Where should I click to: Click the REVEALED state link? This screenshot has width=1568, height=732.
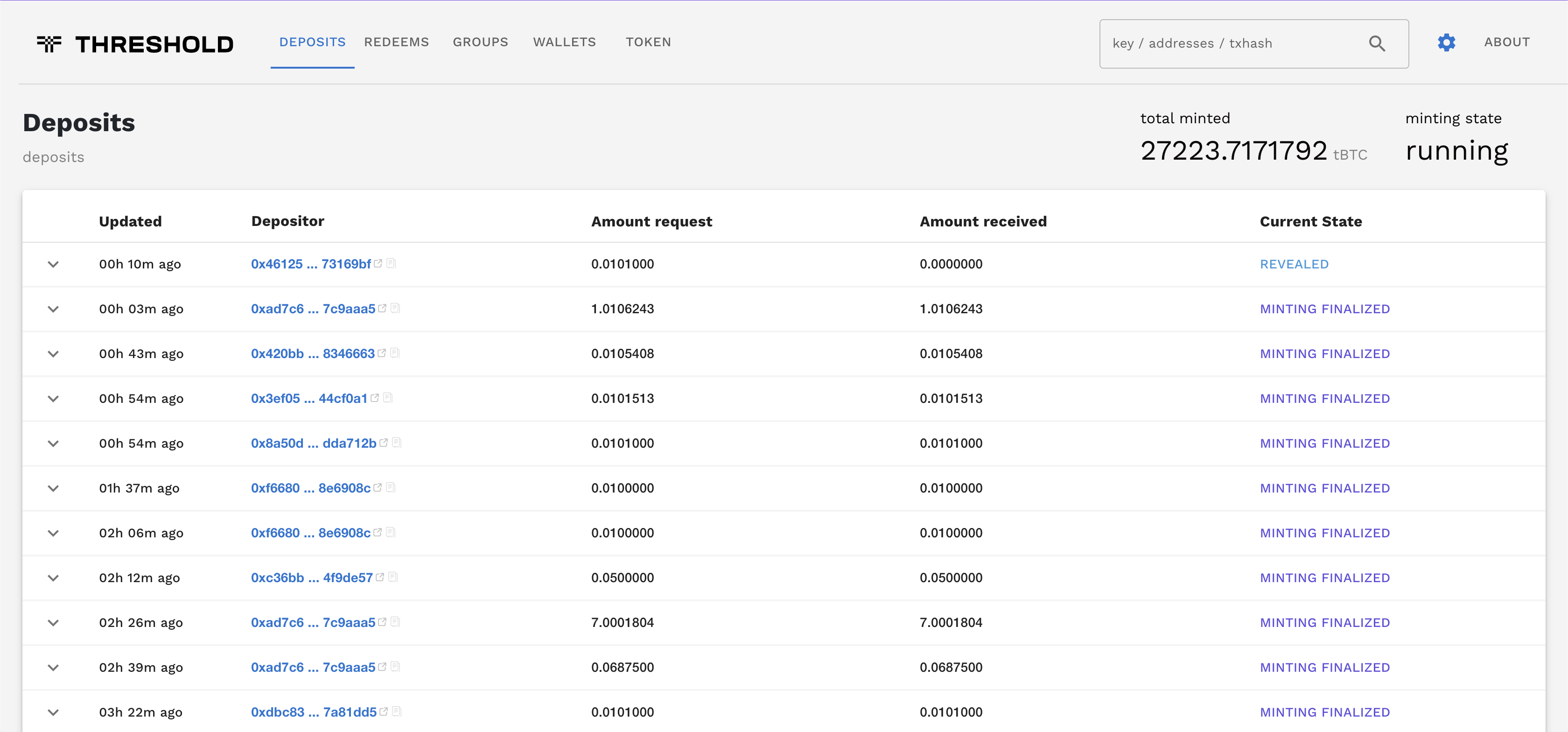pos(1294,264)
